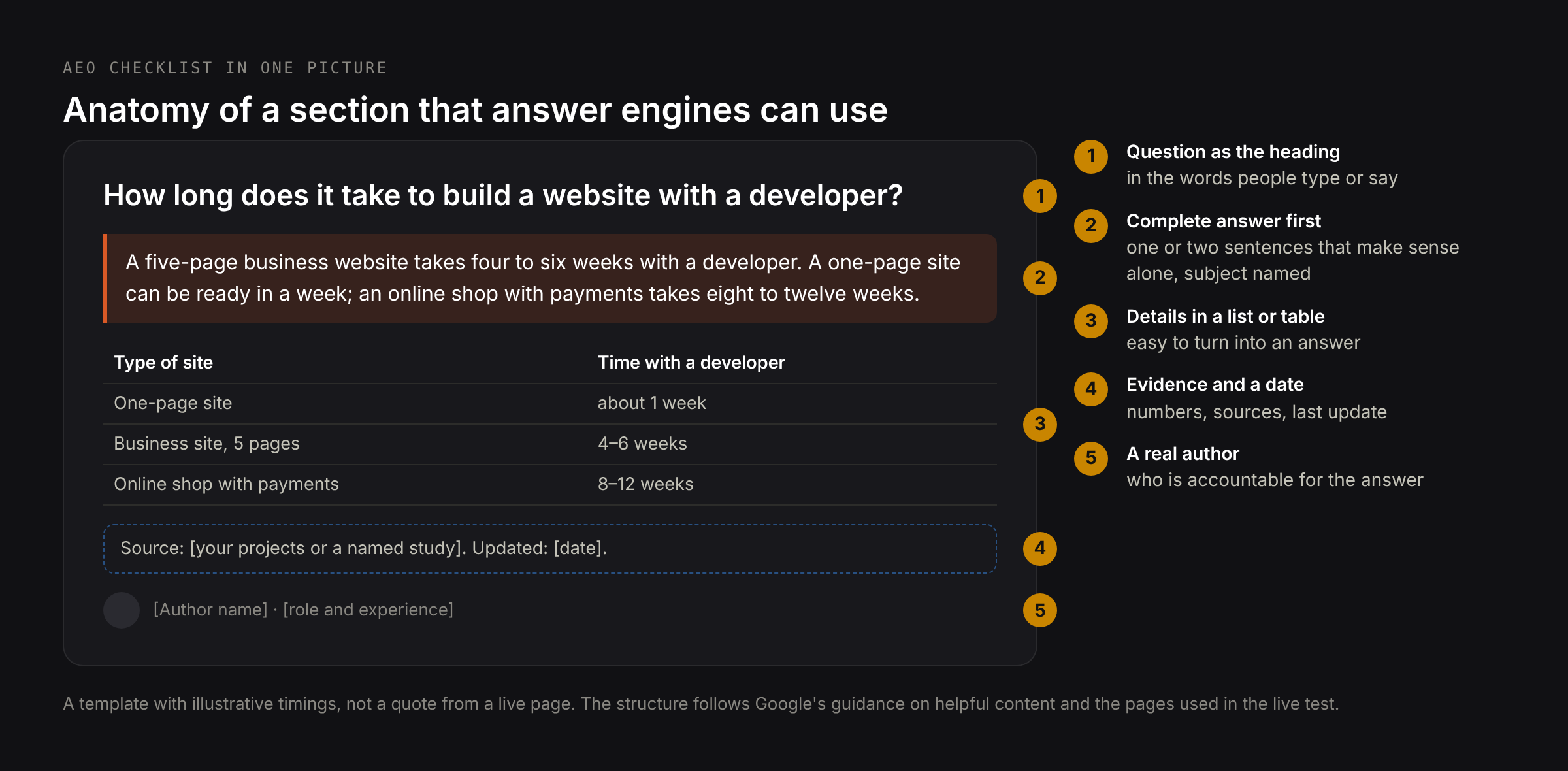1568x771 pixels.
Task: Click 'Evidence and a date' in the legend
Action: pos(1215,384)
